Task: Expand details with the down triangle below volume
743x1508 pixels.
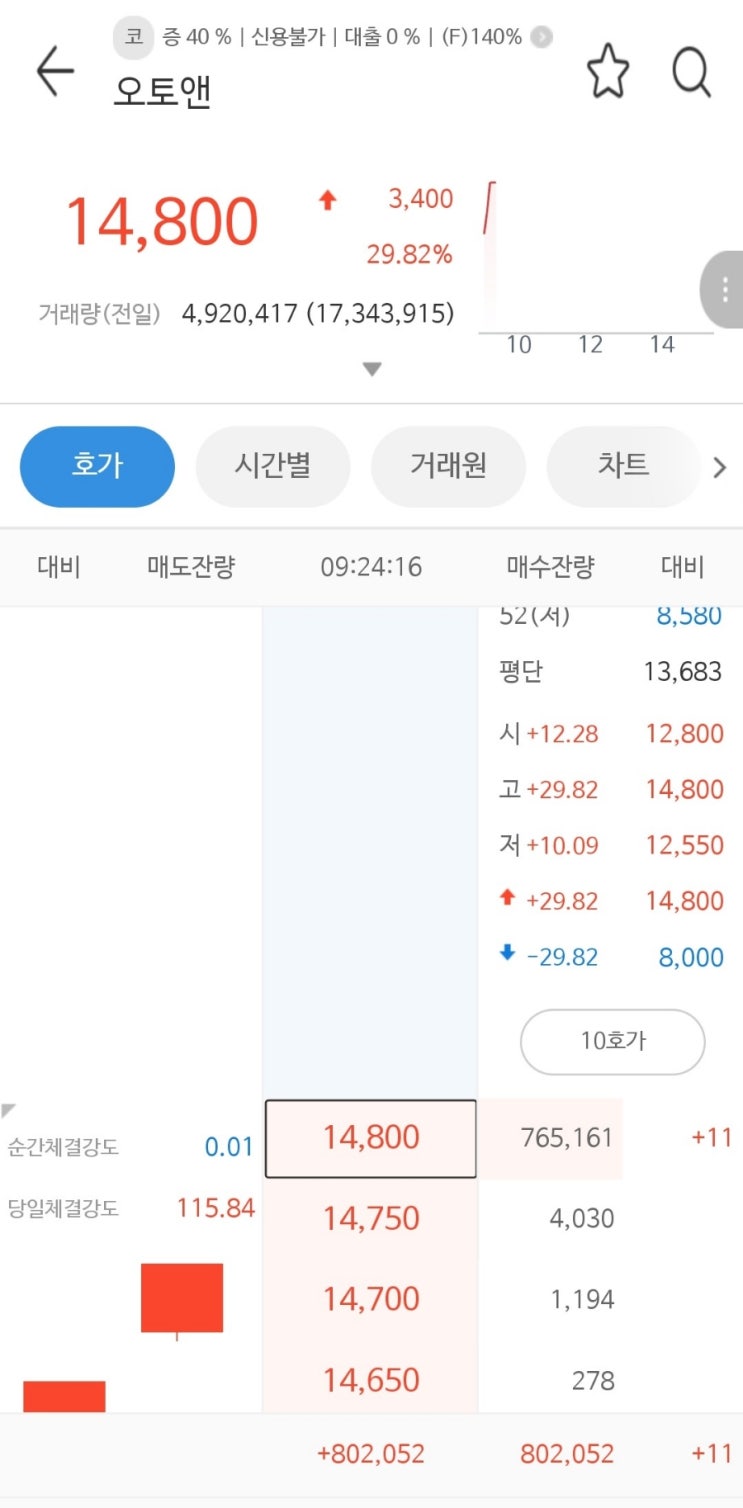Action: (372, 369)
